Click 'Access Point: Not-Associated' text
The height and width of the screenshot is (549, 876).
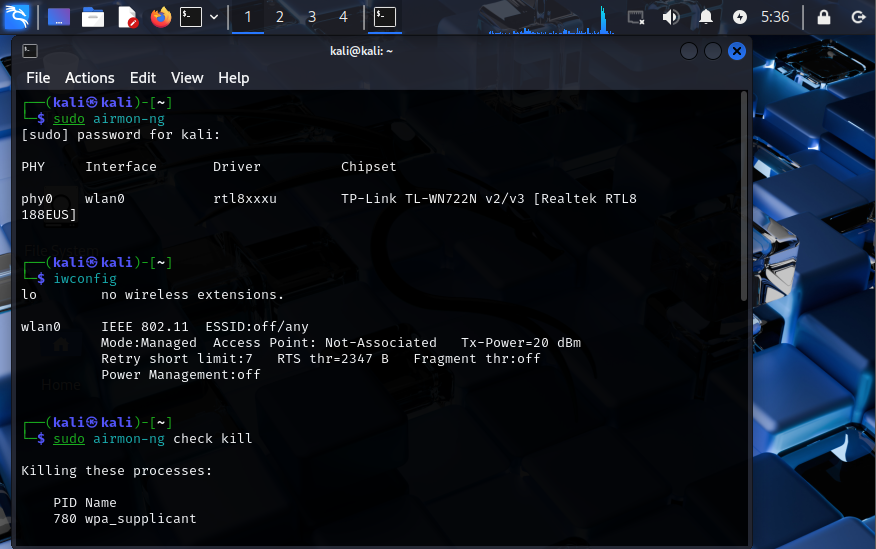(325, 343)
